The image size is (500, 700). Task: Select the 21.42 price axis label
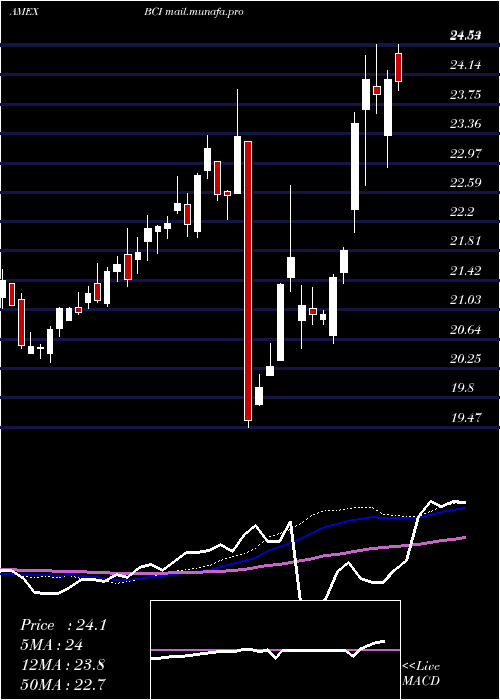pos(465,271)
